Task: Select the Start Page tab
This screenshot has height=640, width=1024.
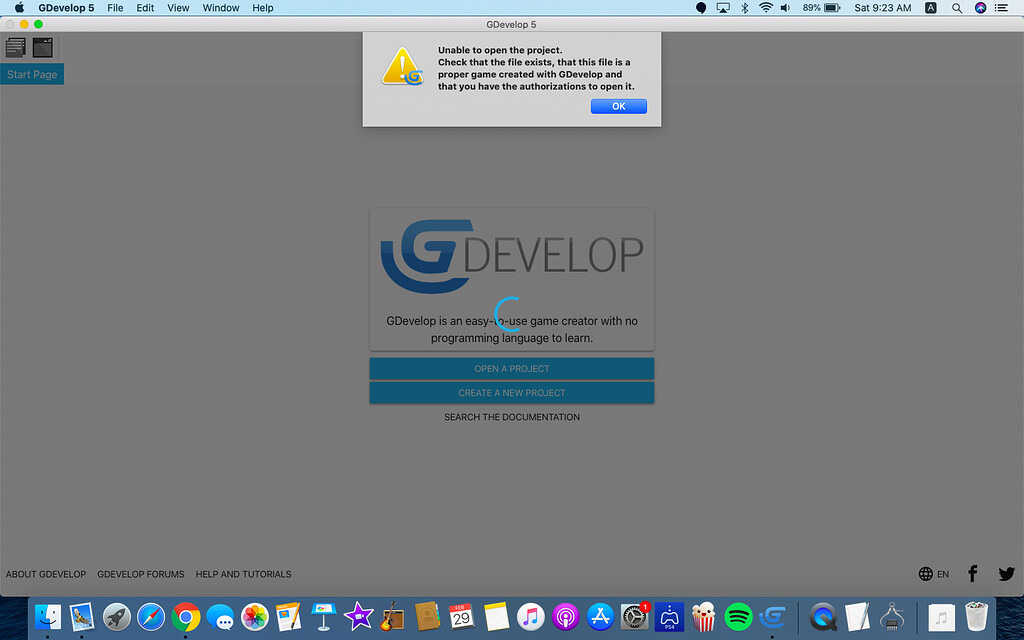Action: (x=32, y=74)
